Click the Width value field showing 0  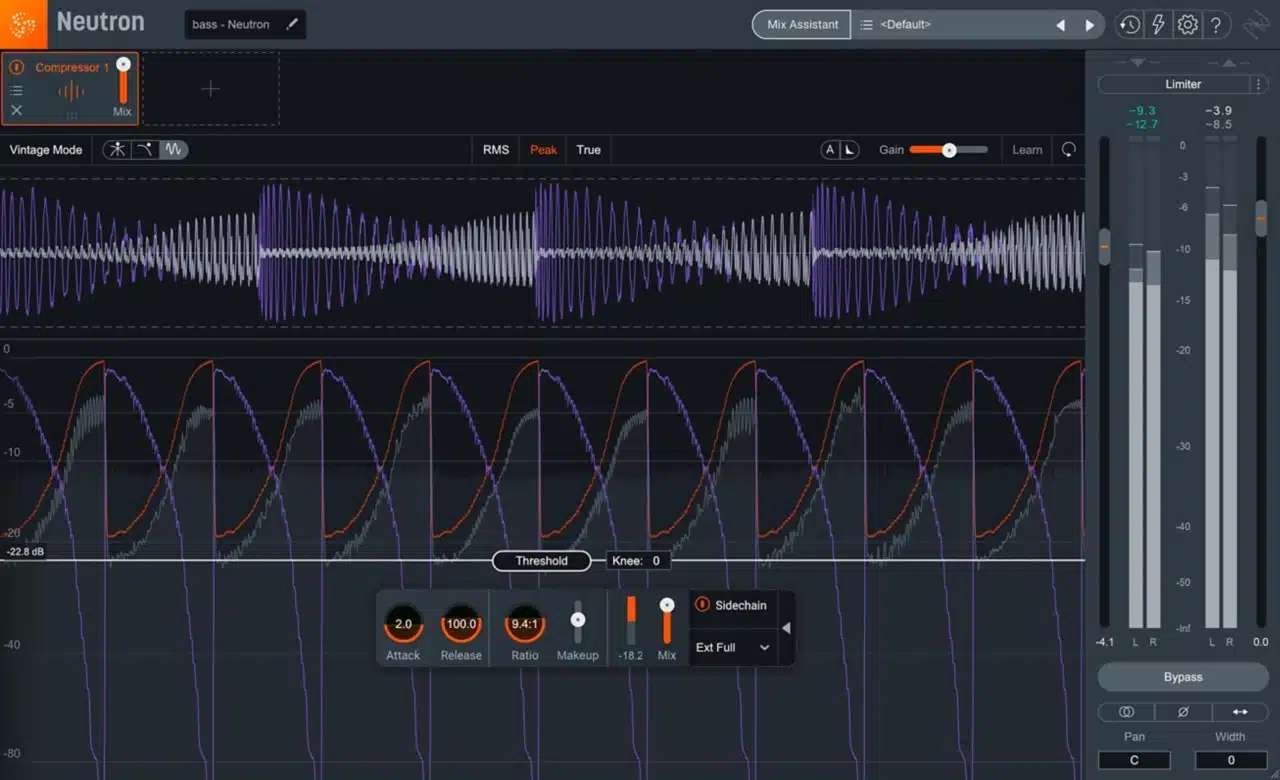click(1230, 760)
